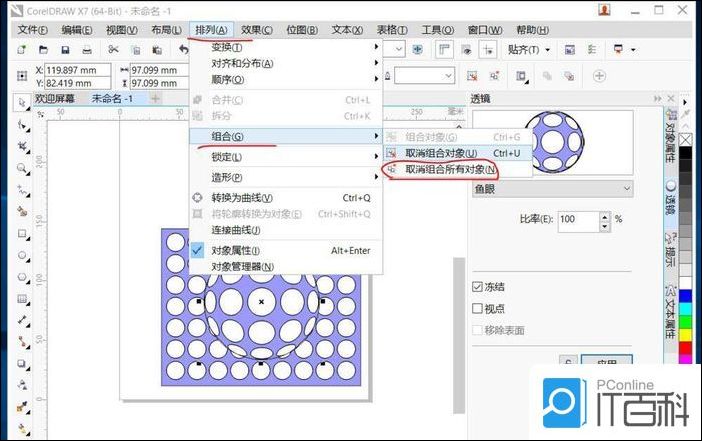Open the zoom level dropdown in toolbar
Viewport: 702px width, 441px height.
399,49
